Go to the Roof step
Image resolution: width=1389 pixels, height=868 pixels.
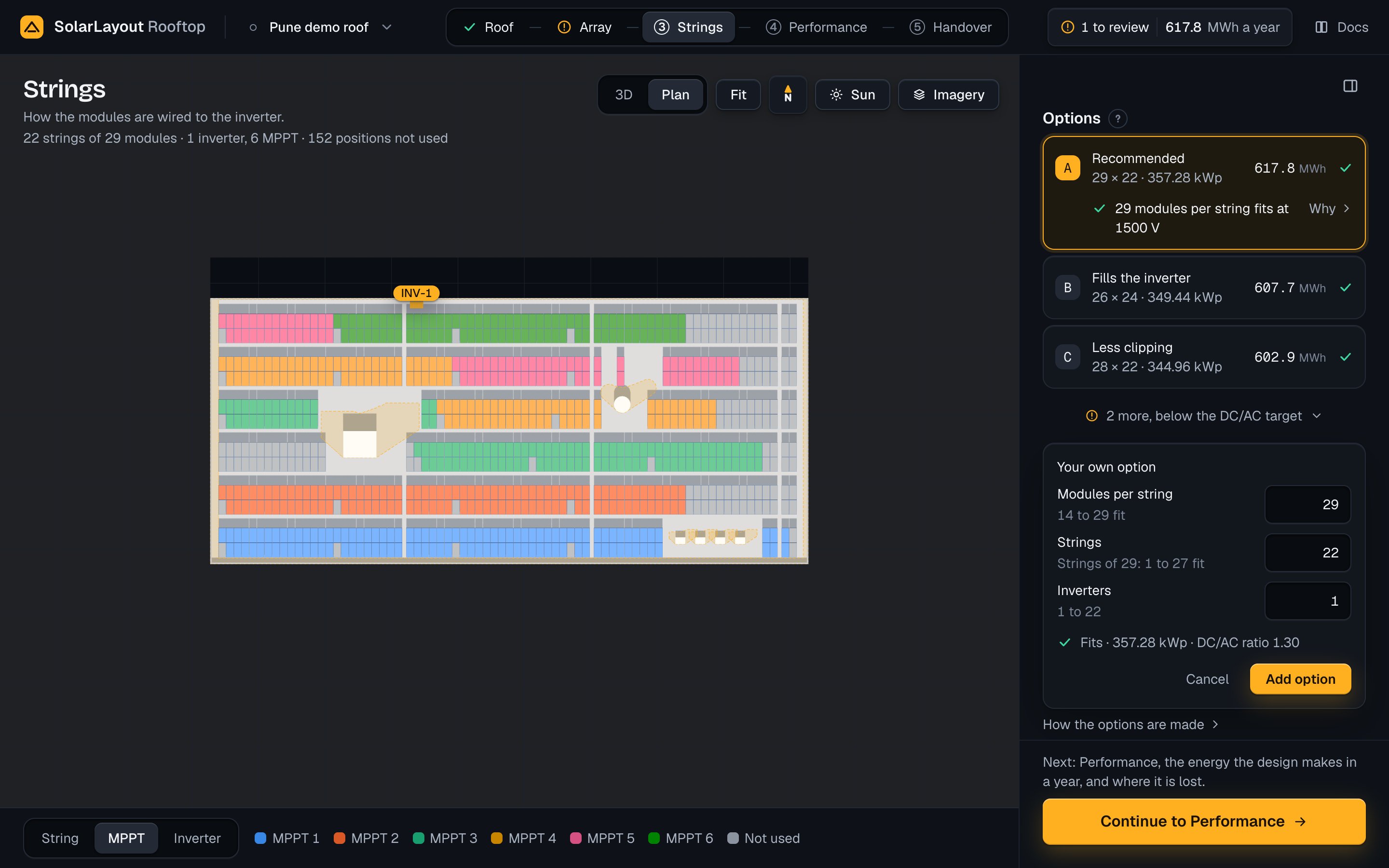(489, 27)
